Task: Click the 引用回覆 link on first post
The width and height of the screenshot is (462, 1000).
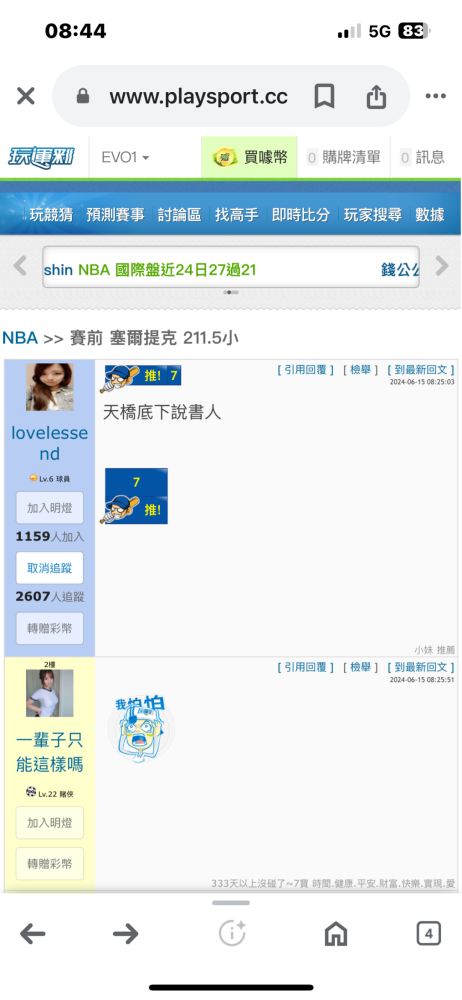Action: click(306, 370)
